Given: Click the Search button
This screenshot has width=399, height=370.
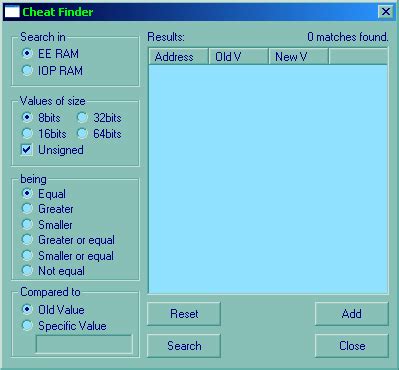Looking at the screenshot, I should tap(184, 346).
